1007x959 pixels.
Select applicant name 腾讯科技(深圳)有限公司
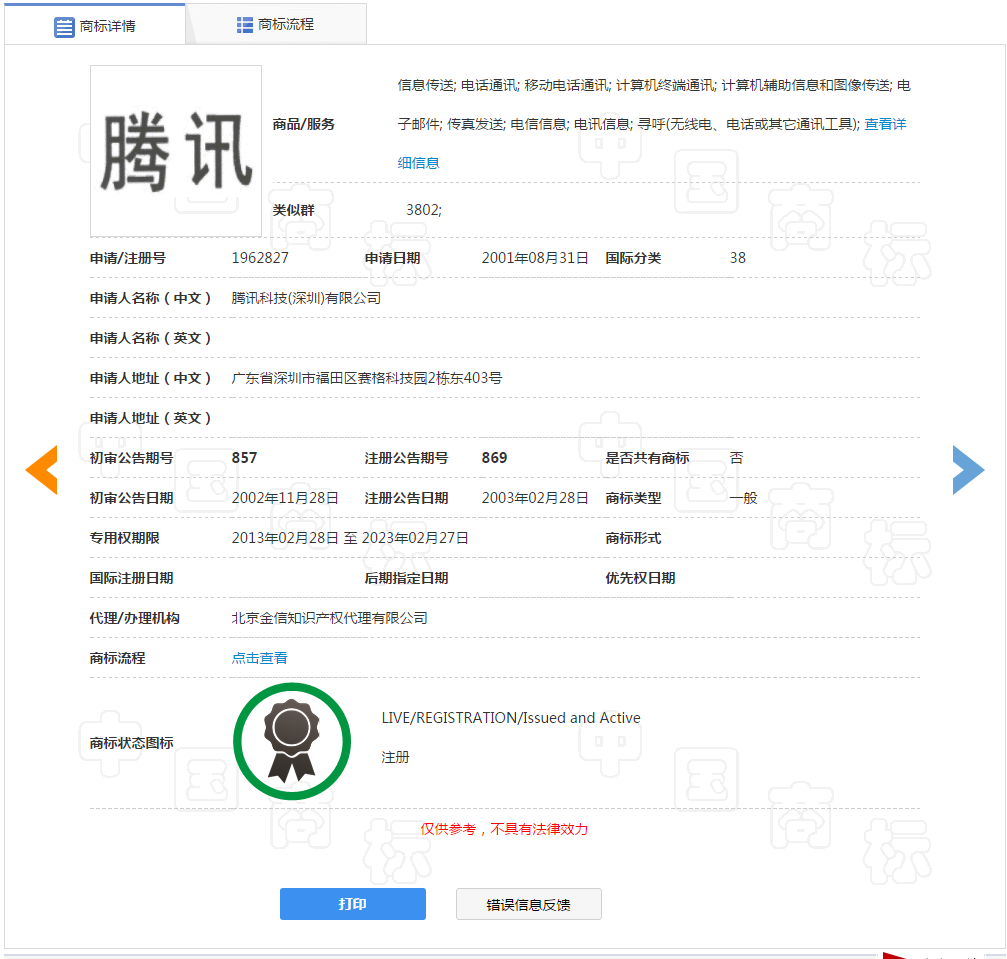click(306, 298)
